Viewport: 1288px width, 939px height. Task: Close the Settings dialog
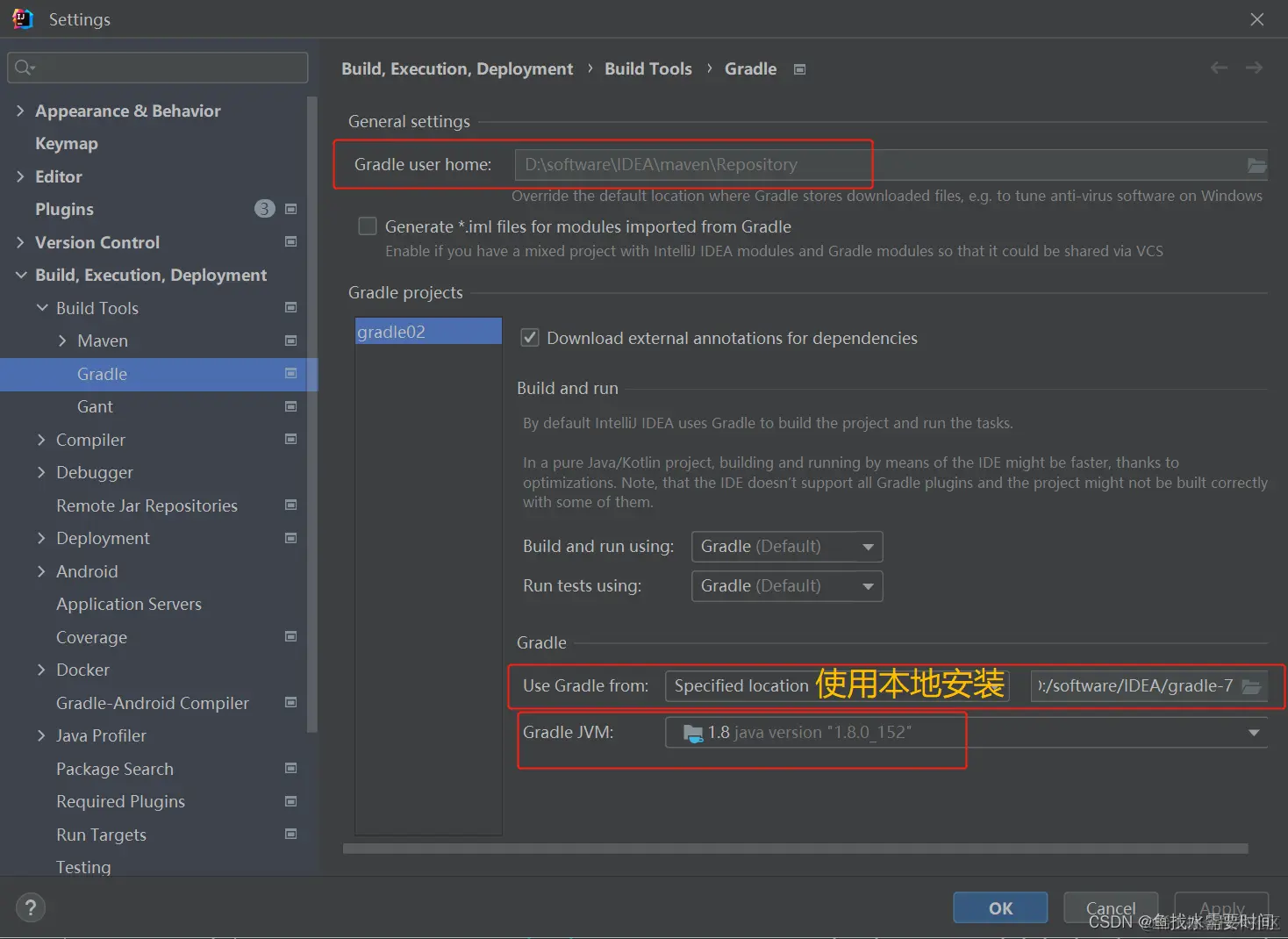coord(1256,19)
